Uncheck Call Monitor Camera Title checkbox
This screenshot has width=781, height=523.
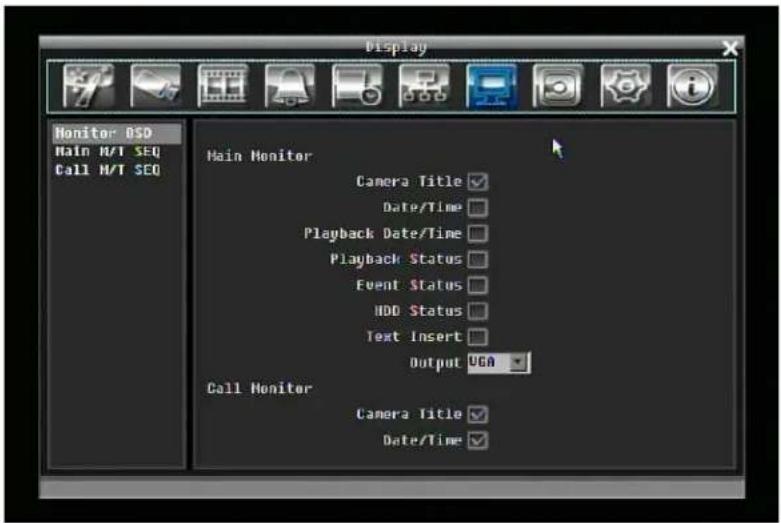click(x=478, y=414)
